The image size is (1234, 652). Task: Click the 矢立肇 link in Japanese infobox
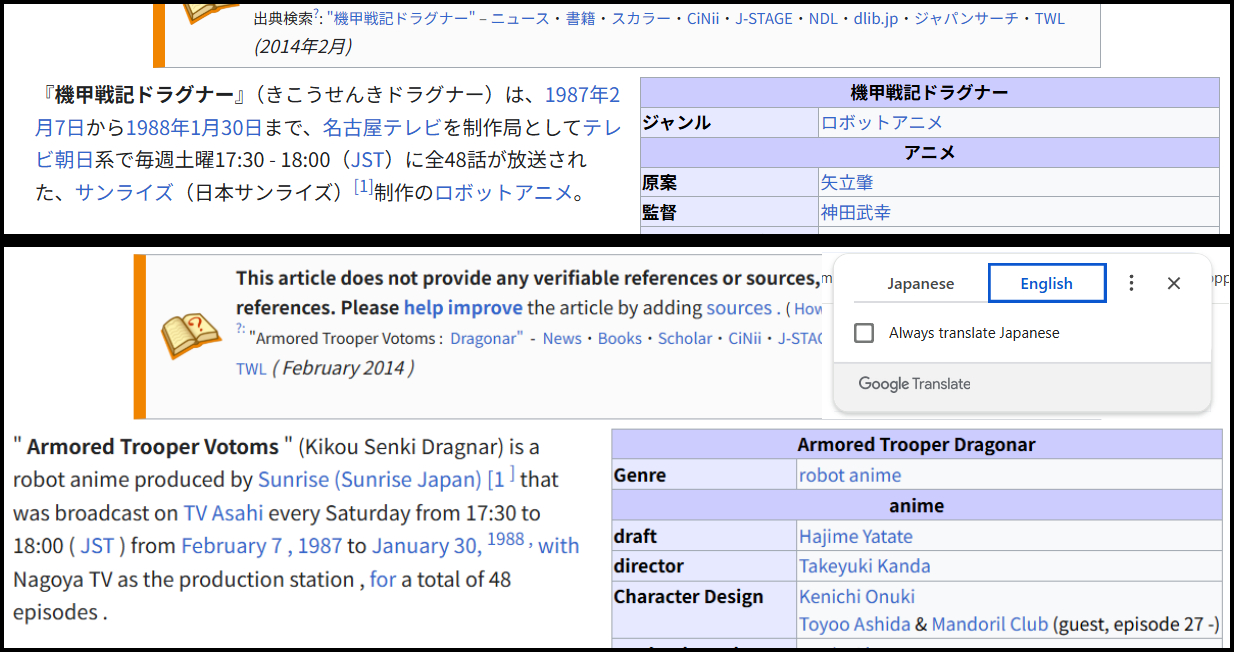(x=846, y=183)
